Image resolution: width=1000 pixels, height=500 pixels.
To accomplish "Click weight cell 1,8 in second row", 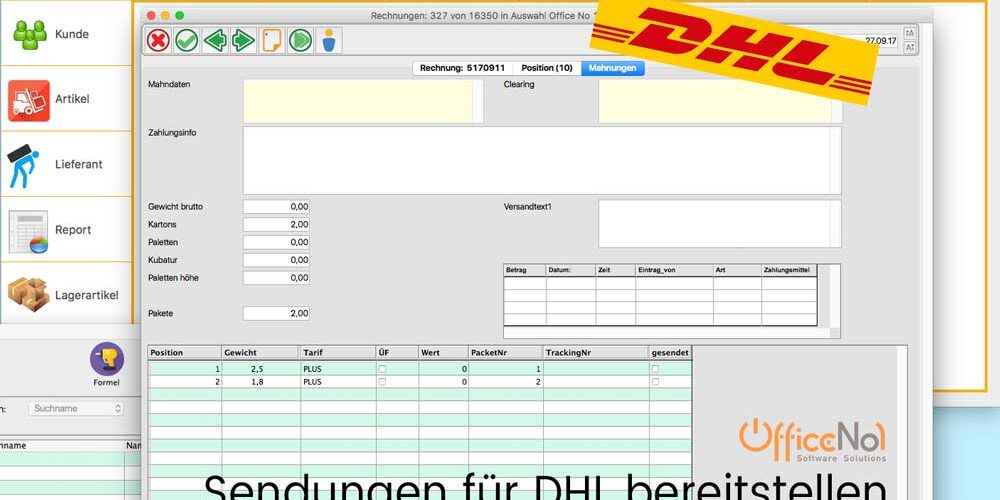I will coord(260,381).
